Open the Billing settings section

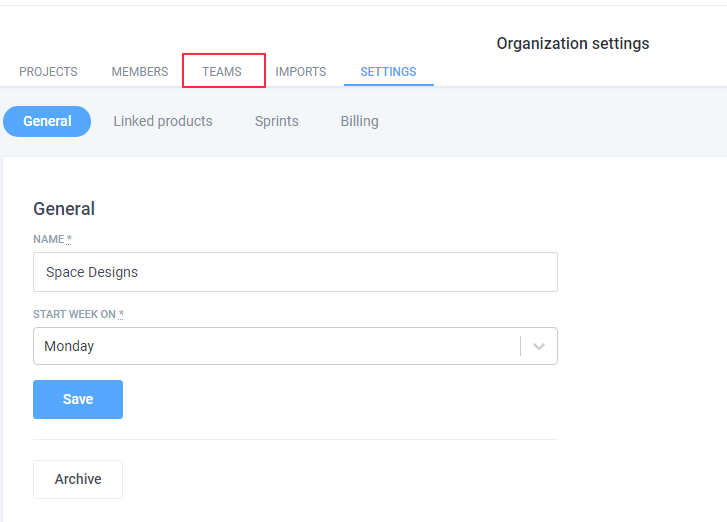tap(359, 121)
